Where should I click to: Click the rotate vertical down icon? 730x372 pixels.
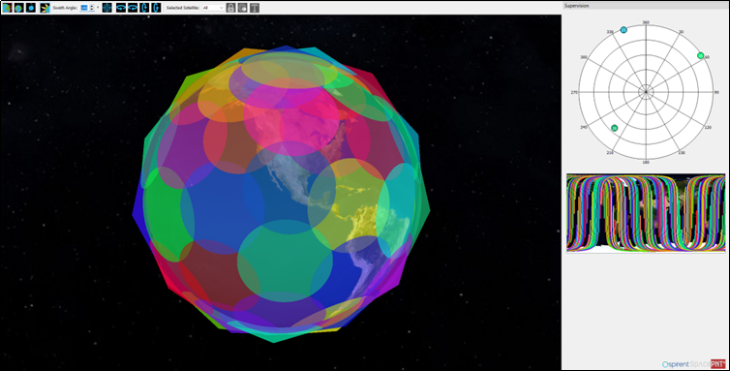[156, 8]
